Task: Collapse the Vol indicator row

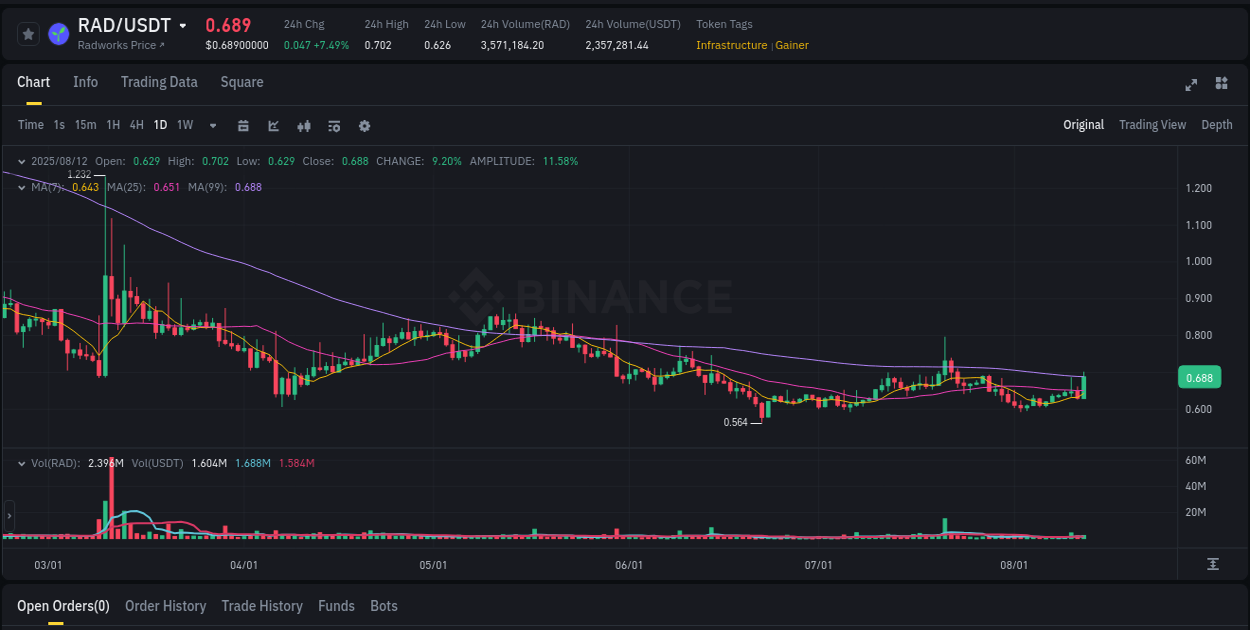Action: 21,463
